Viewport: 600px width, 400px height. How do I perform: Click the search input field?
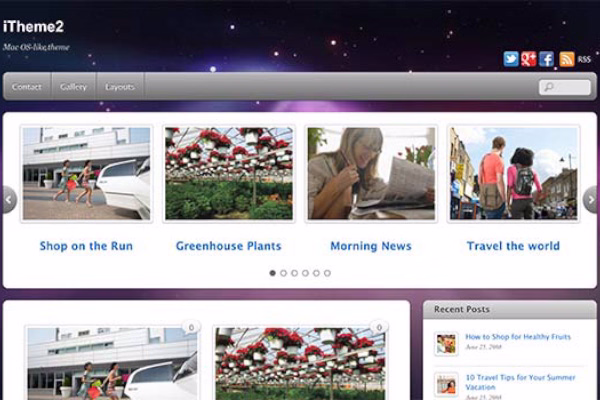click(565, 87)
